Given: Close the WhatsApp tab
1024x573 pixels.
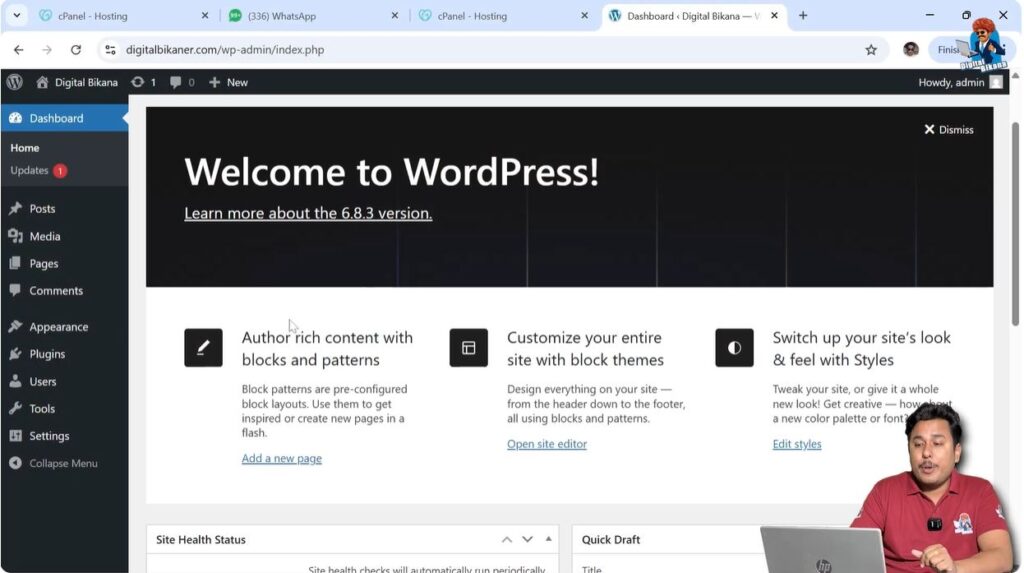Looking at the screenshot, I should tap(394, 16).
